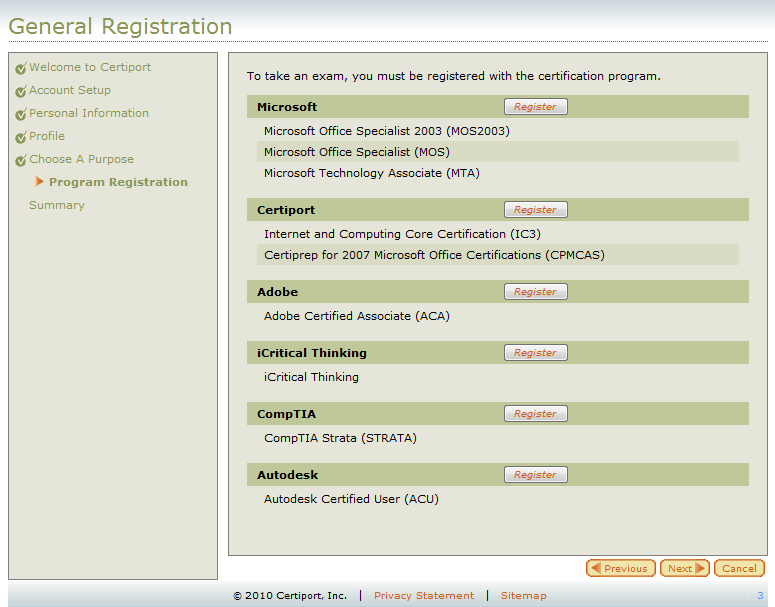This screenshot has height=607, width=775.
Task: Select Certiprep for 2007 Microsoft Office Certifications
Action: 498,255
